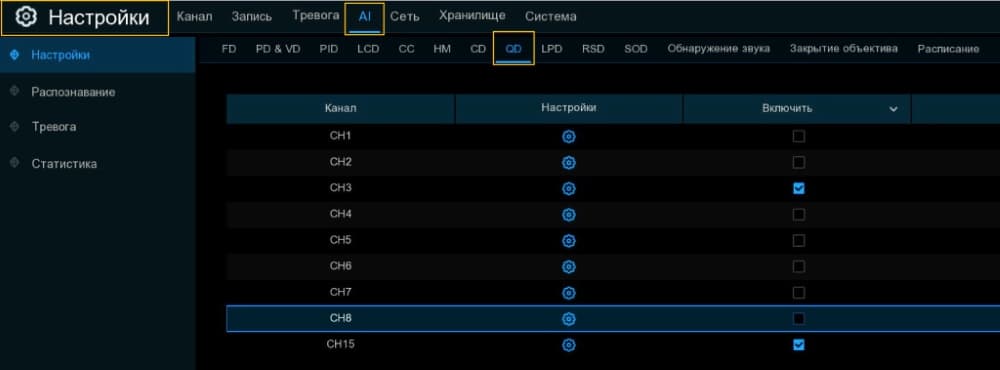This screenshot has height=370, width=1000.
Task: Open settings gear for channel CH1
Action: click(x=569, y=137)
